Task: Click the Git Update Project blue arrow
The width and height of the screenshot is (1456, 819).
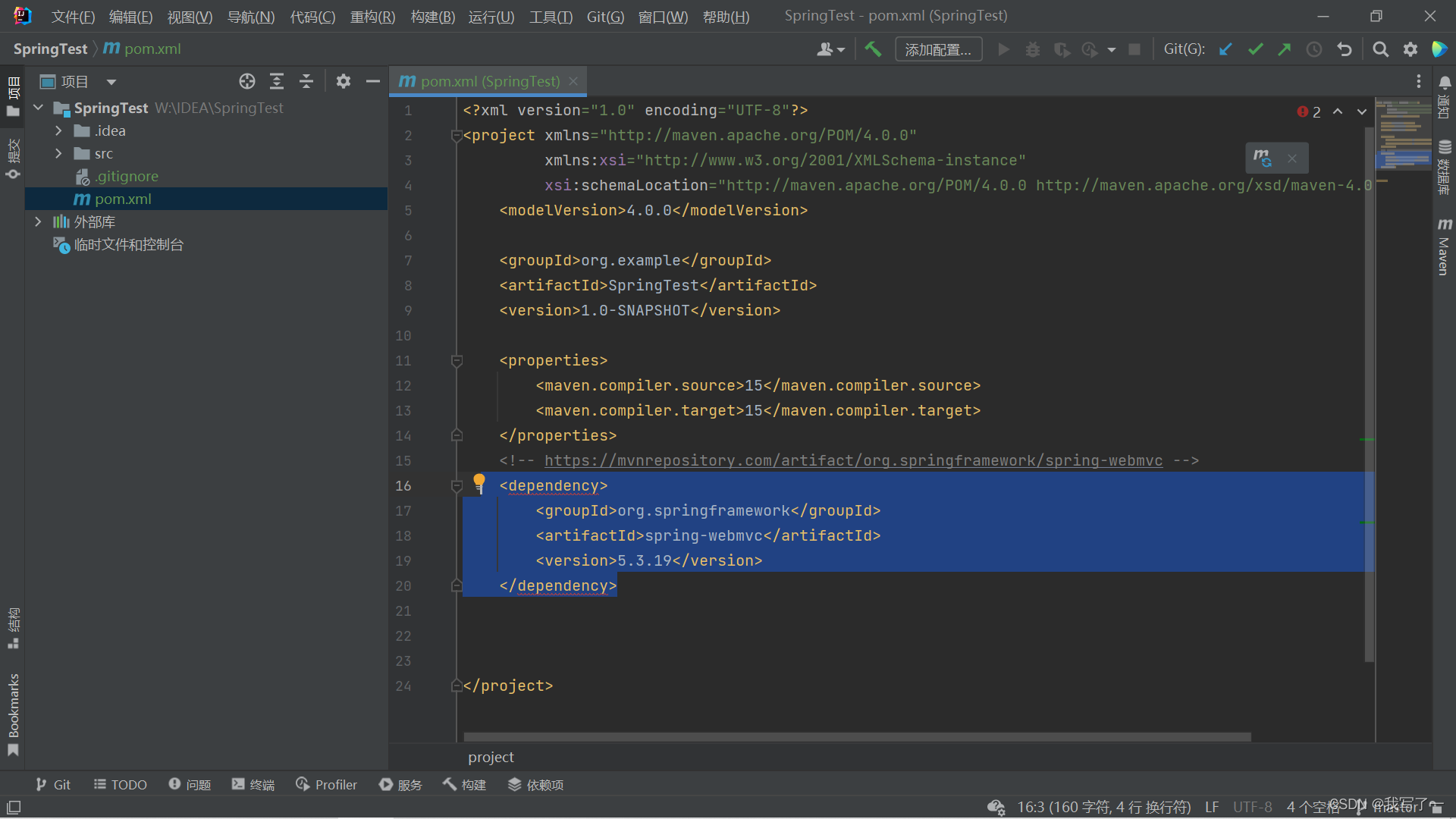Action: (x=1225, y=49)
